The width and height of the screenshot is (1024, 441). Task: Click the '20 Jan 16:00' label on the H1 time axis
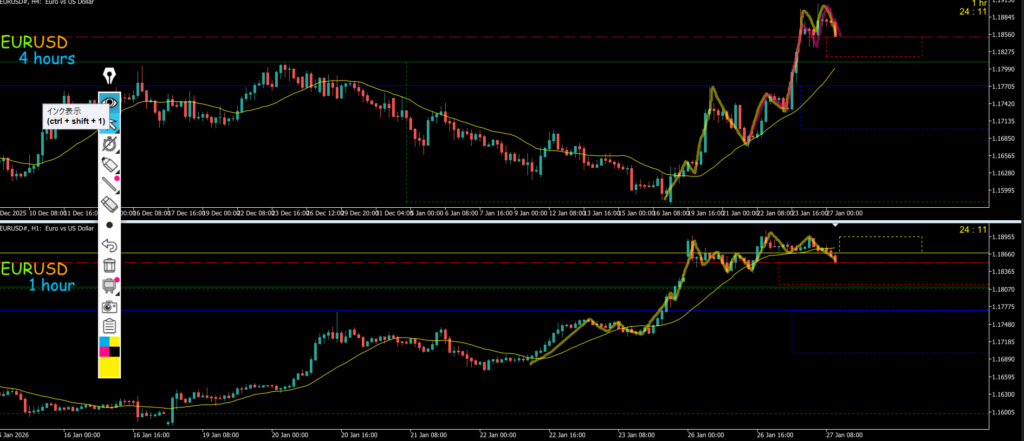pos(358,434)
